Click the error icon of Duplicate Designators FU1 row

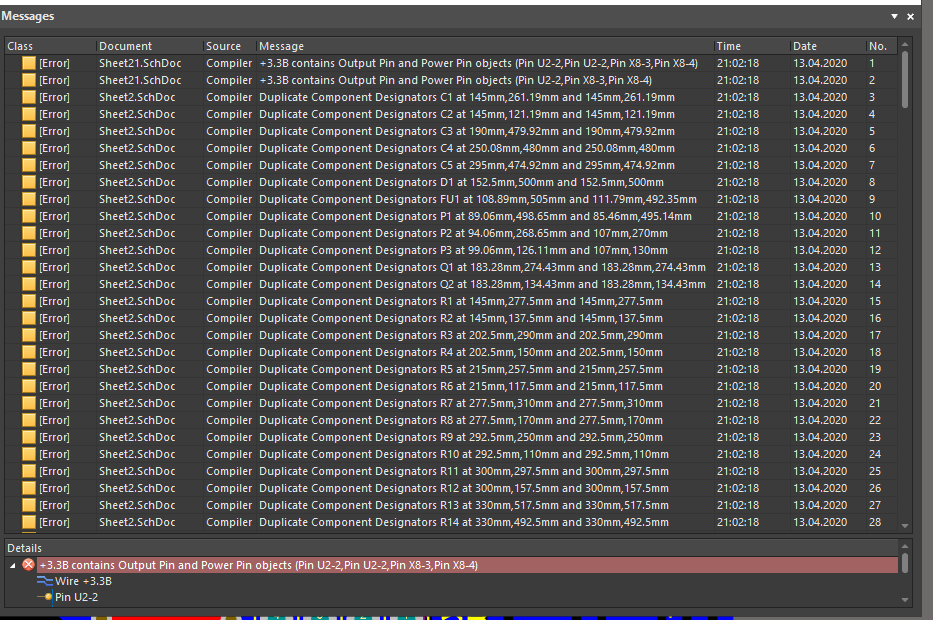[29, 199]
